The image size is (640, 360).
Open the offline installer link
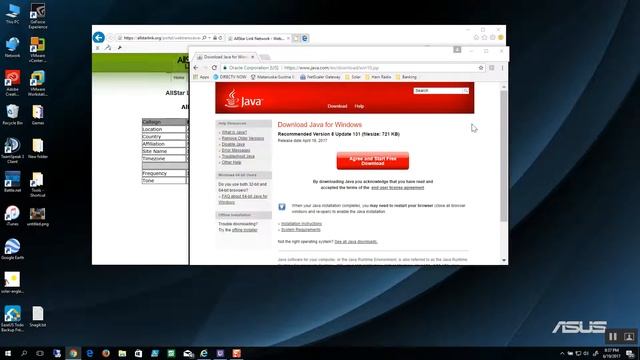coord(244,230)
